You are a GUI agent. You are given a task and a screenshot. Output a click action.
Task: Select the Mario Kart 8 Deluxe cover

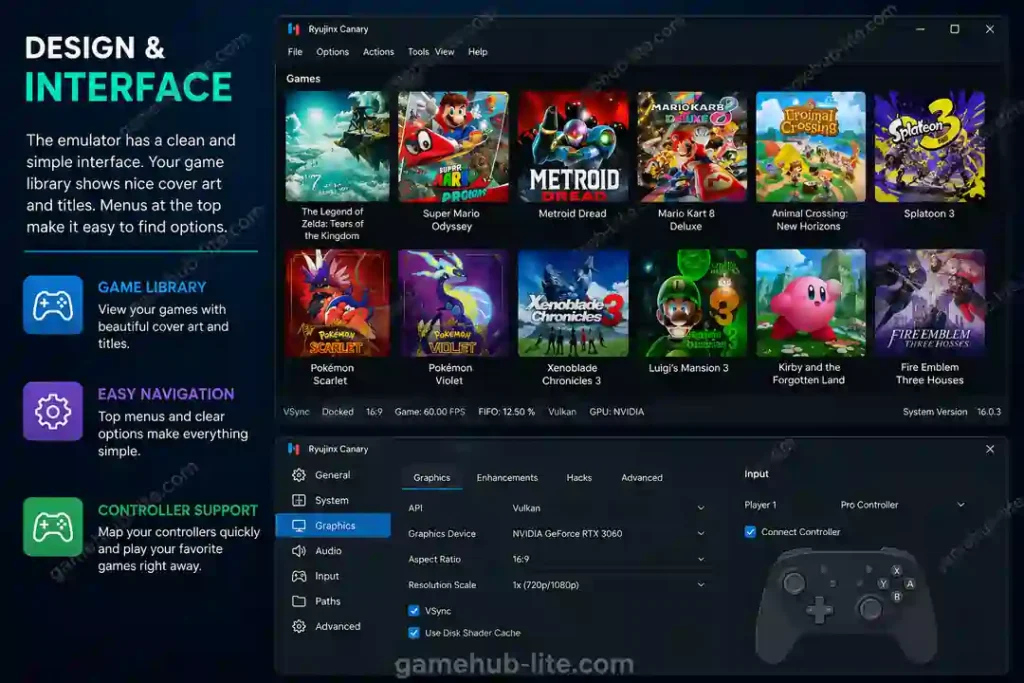tap(692, 146)
